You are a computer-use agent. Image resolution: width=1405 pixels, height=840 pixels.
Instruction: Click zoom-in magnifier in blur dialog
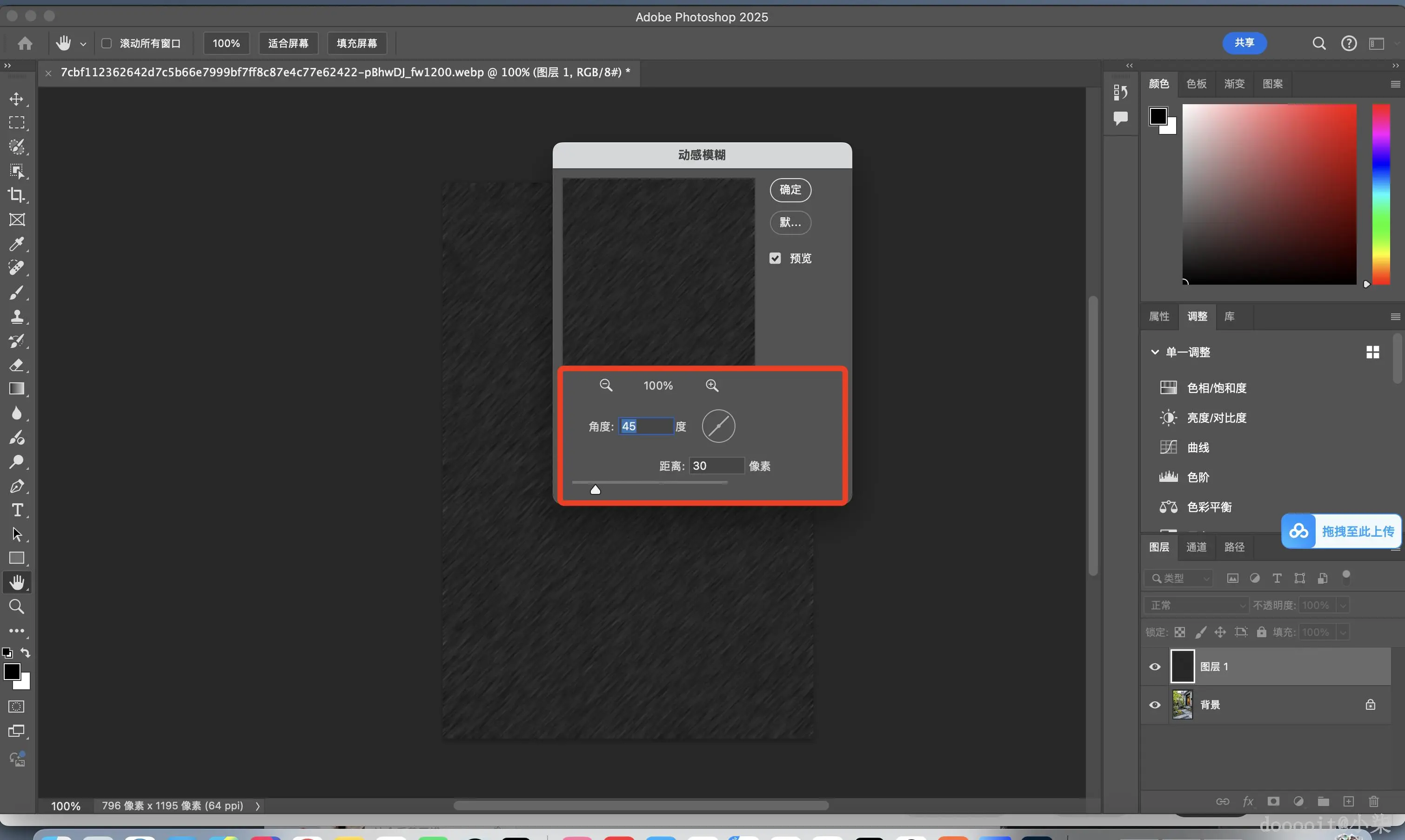(x=711, y=386)
